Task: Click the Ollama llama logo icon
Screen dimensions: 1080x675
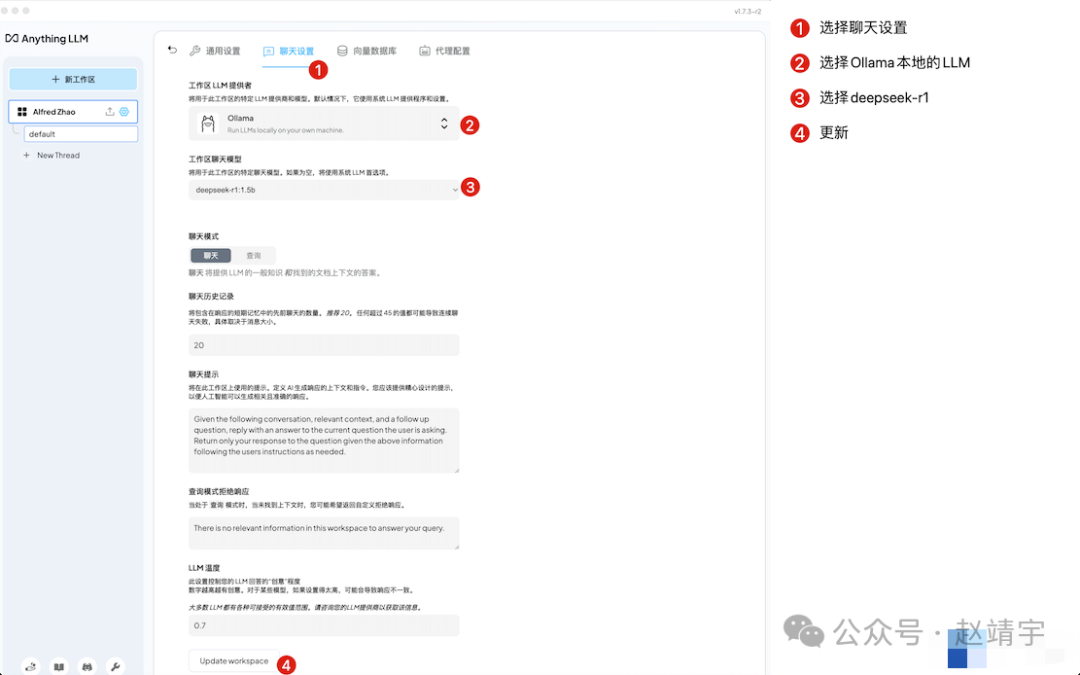Action: pos(207,124)
